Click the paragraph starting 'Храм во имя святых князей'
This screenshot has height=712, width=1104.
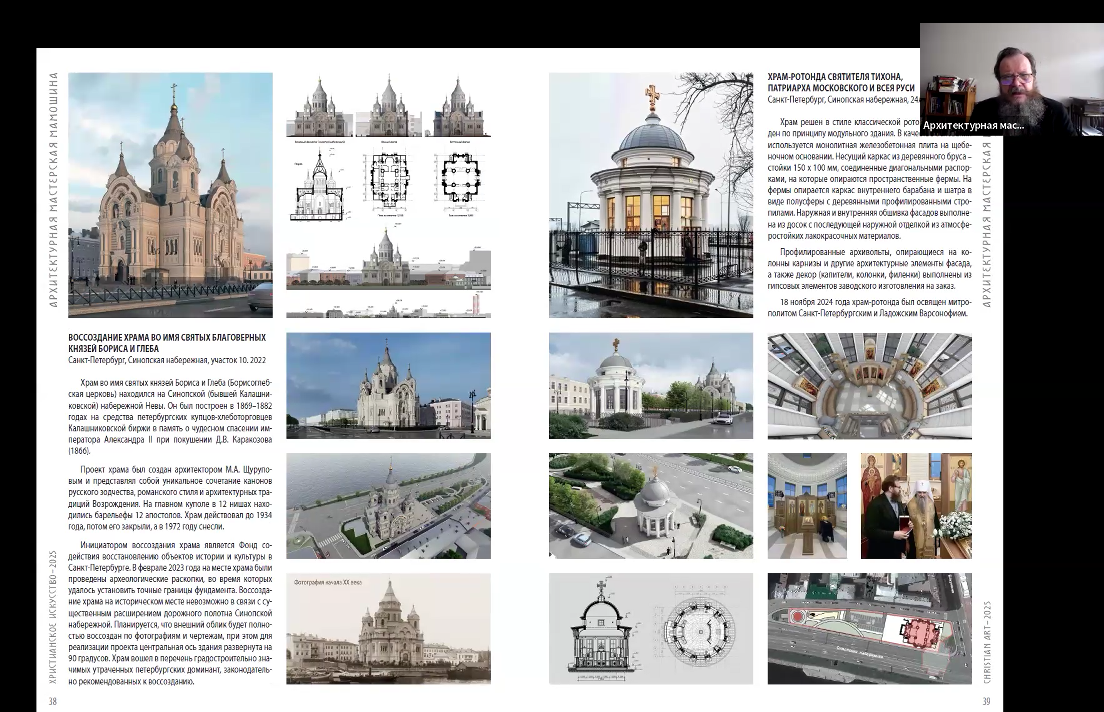click(170, 416)
